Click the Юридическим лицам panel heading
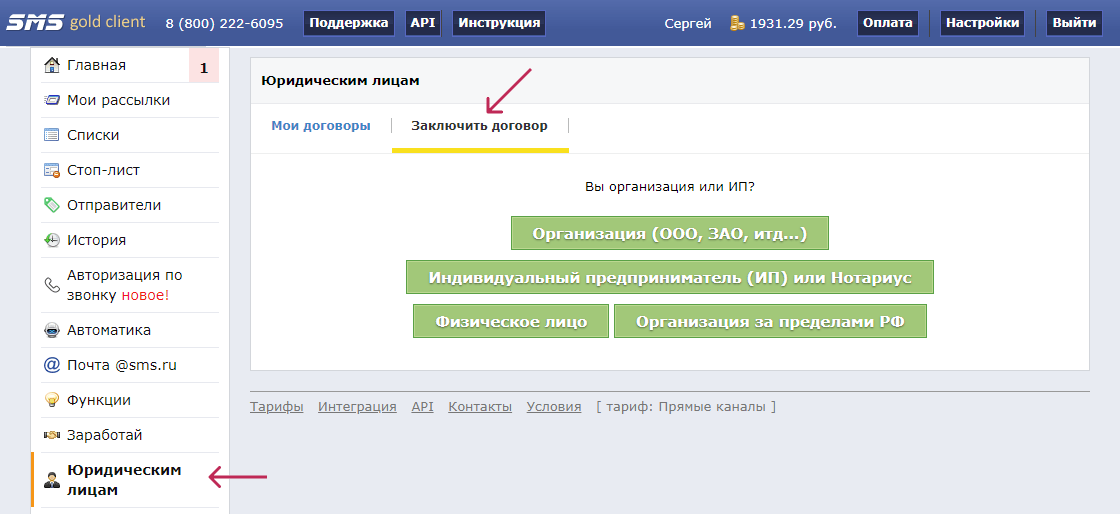Screen dimensions: 1120x514 point(340,81)
